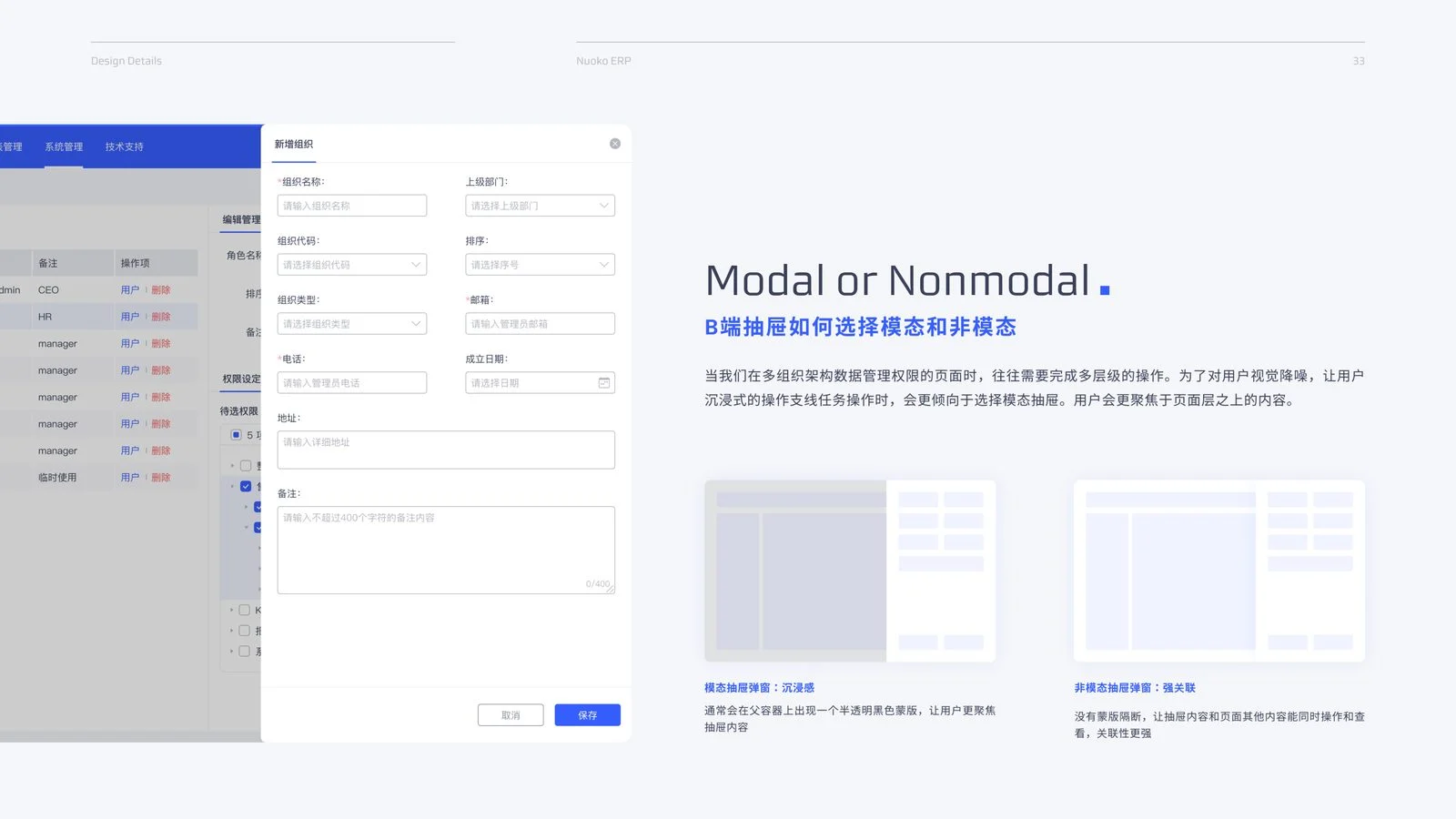Open the 组织代码 dropdown
The width and height of the screenshot is (1456, 819).
[x=352, y=265]
